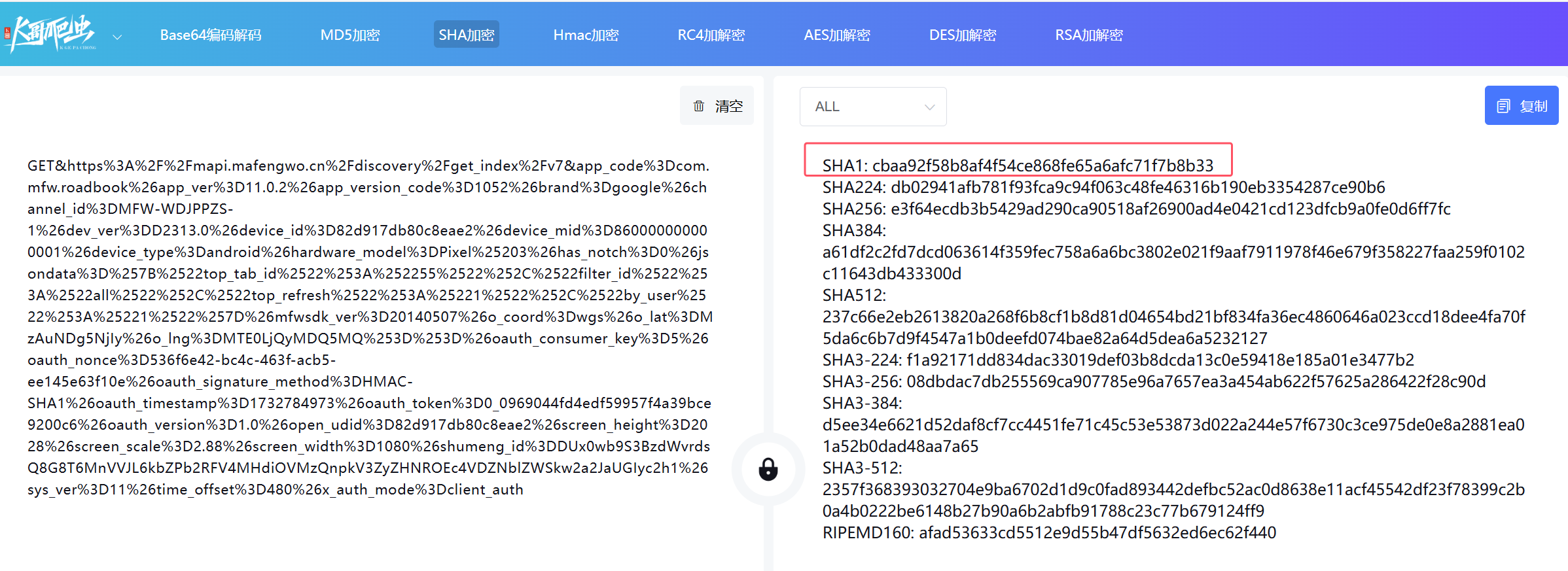Viewport: 1568px width, 571px height.
Task: Click the 清空 clear button
Action: tap(717, 106)
